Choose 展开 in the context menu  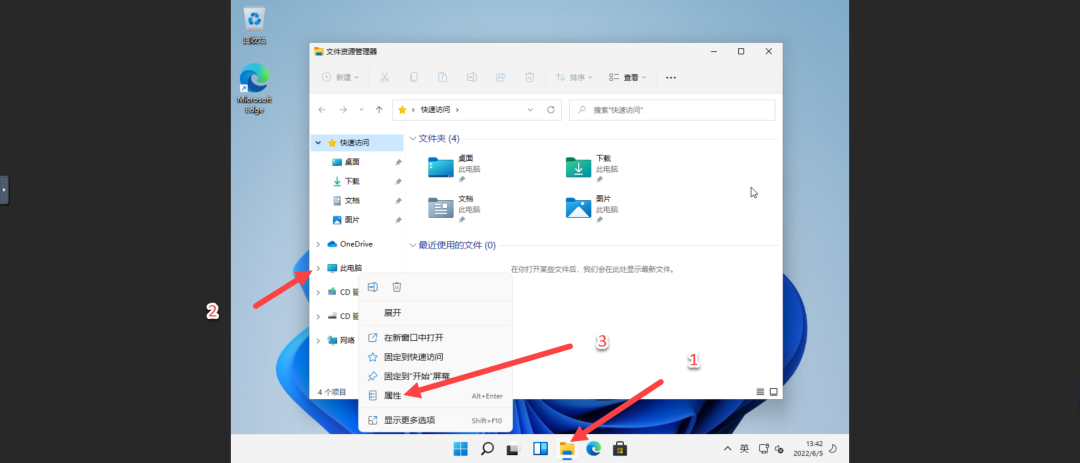pyautogui.click(x=435, y=313)
